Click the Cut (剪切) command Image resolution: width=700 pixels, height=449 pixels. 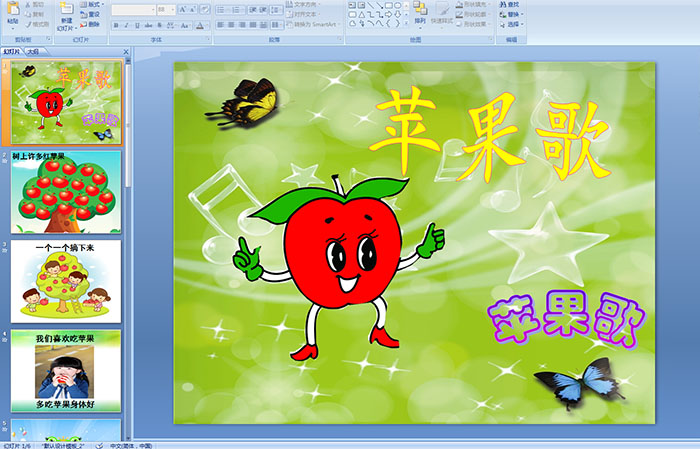coord(35,4)
